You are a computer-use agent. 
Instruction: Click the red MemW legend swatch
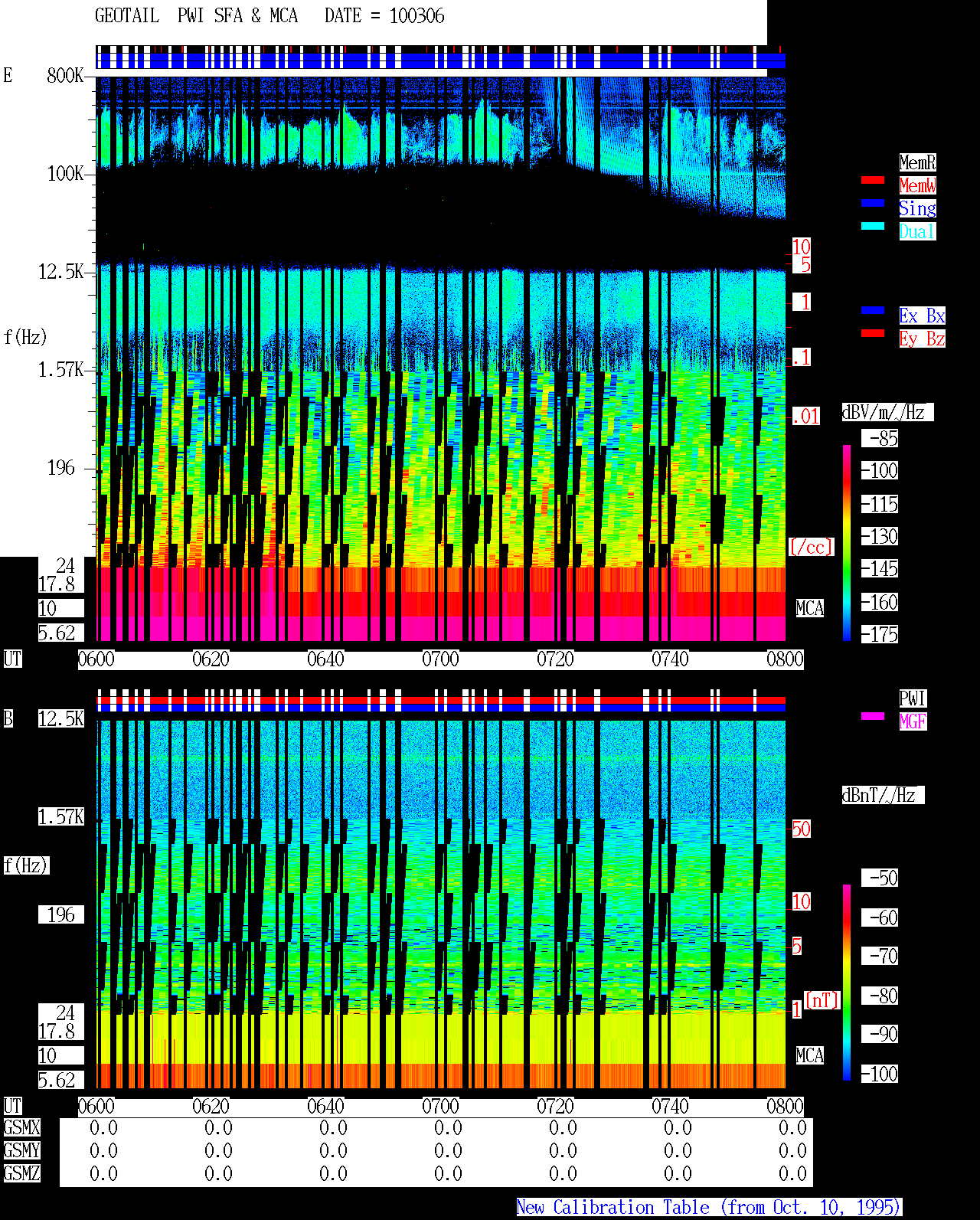click(873, 180)
